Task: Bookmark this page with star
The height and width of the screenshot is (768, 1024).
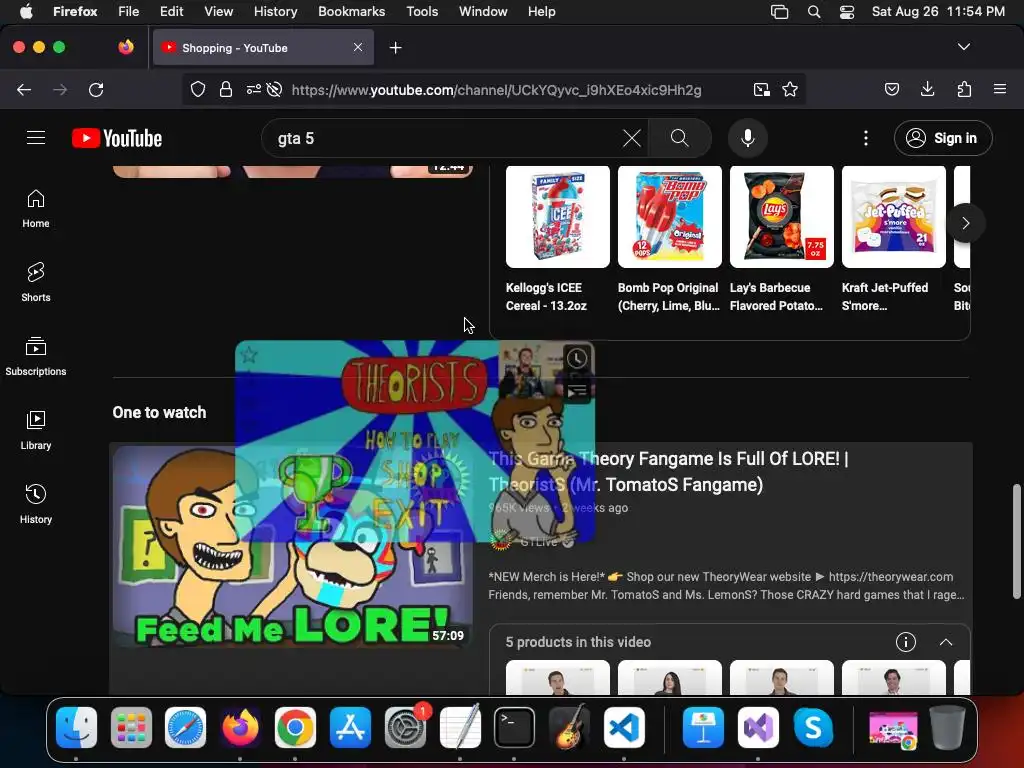Action: pos(790,89)
